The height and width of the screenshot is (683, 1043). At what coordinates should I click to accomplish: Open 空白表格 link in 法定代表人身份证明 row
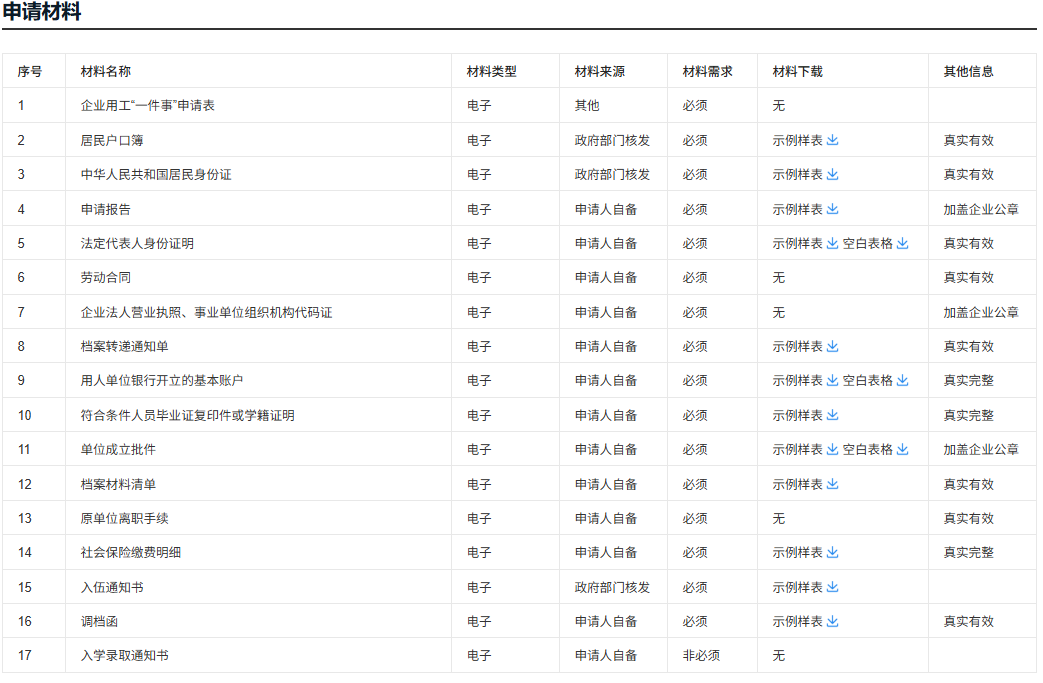867,243
